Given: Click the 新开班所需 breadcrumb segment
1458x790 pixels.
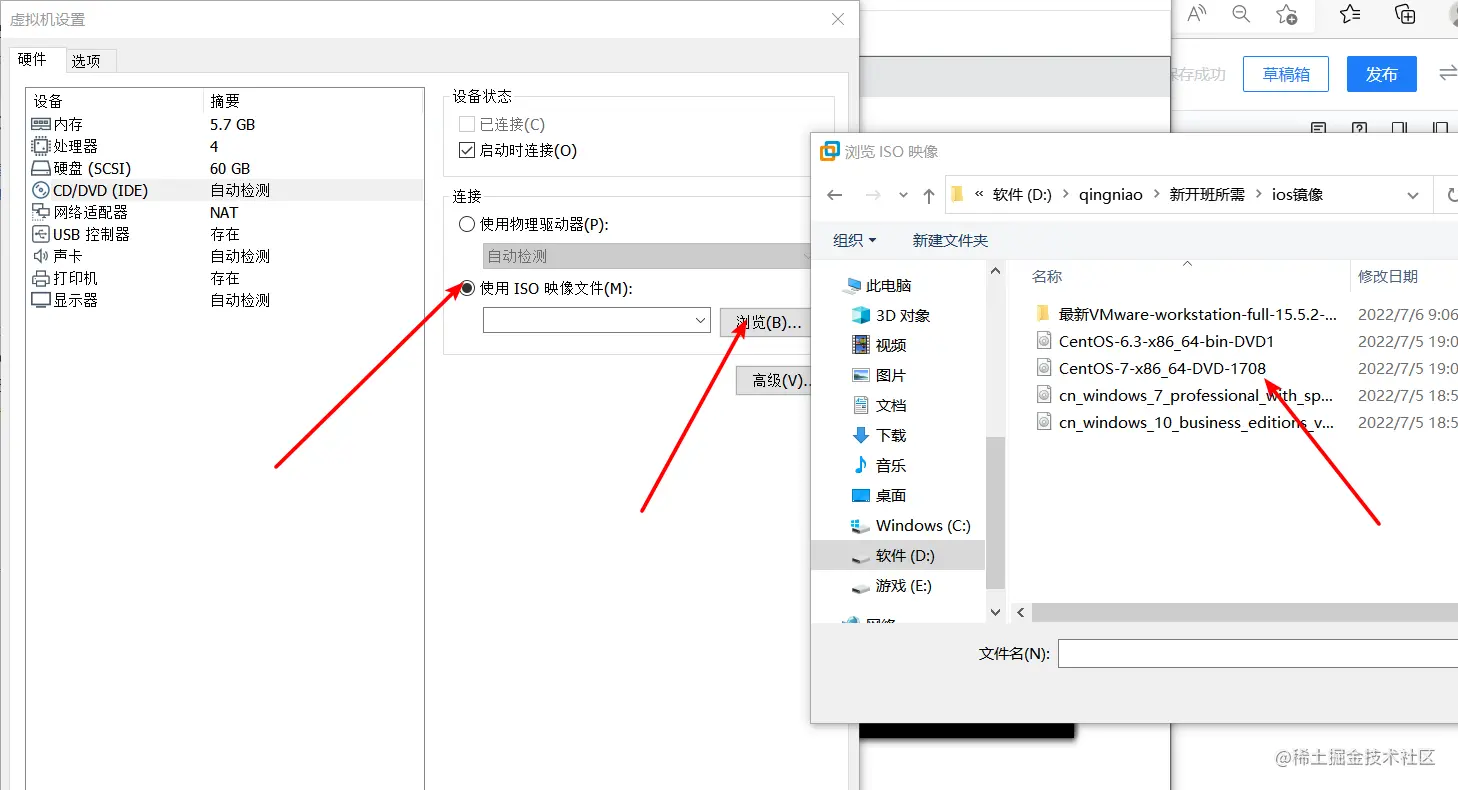Looking at the screenshot, I should point(1208,195).
